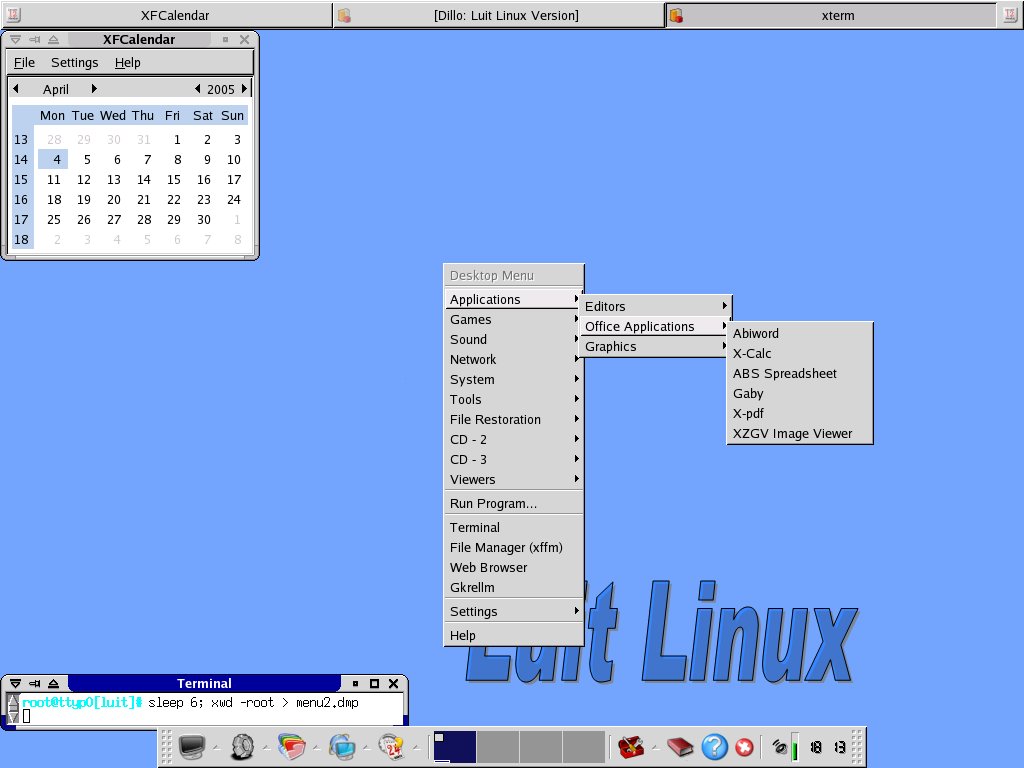Switch to XFCalendar in the taskbar
Image resolution: width=1024 pixels, height=768 pixels.
[x=167, y=15]
